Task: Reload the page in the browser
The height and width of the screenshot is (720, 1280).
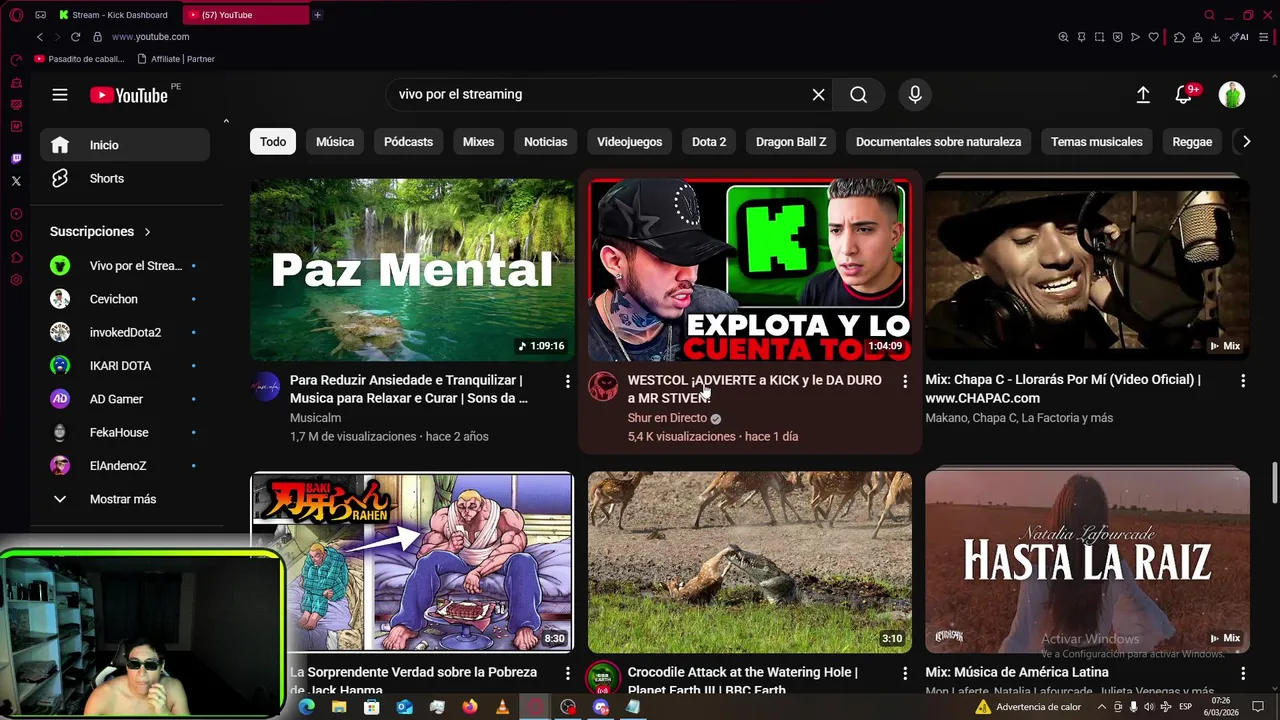Action: point(75,37)
